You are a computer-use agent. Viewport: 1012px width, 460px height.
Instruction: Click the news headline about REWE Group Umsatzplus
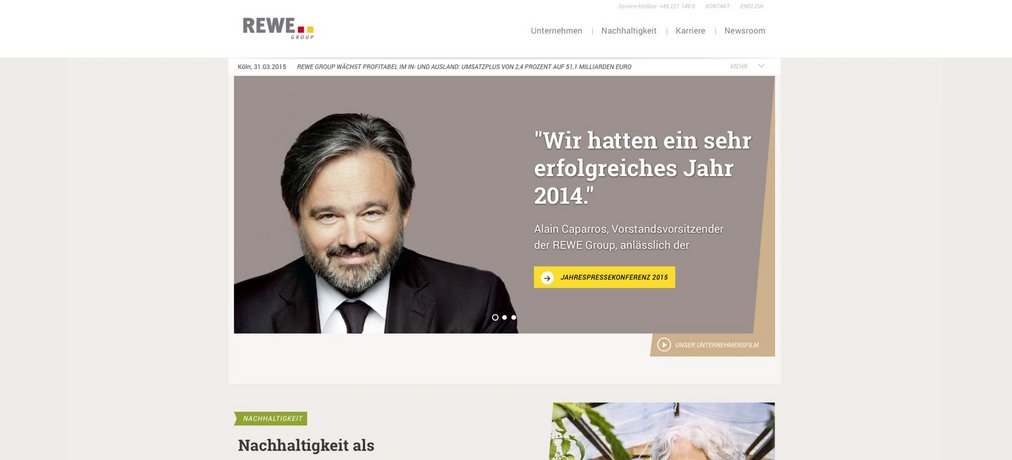[464, 66]
